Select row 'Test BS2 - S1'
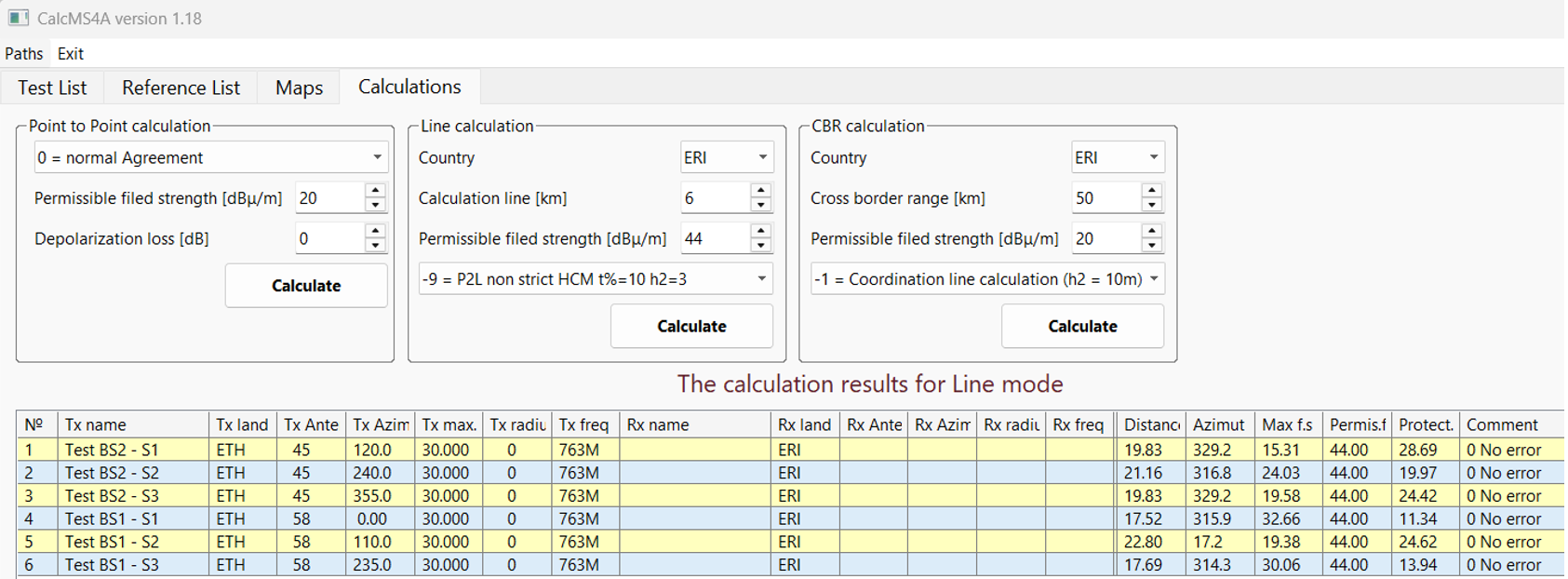 [x=791, y=450]
